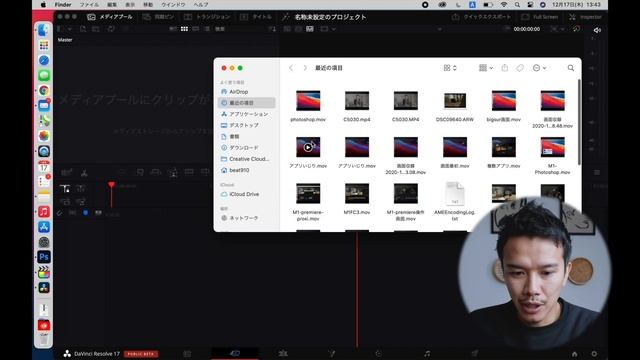Viewport: 640px width, 360px height.
Task: Switch to the Deliver page rocket icon
Action: [x=475, y=353]
